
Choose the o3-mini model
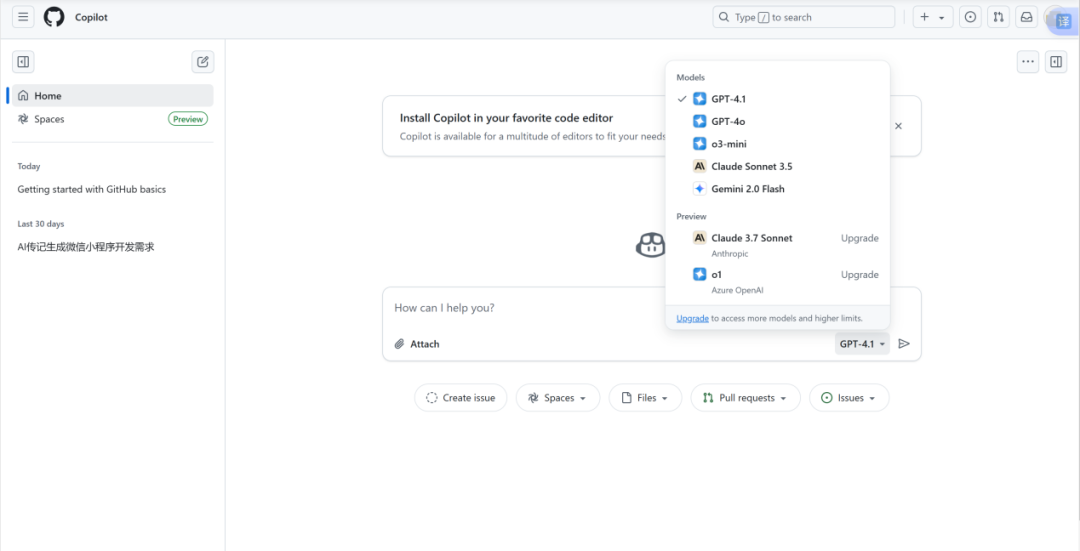[778, 144]
